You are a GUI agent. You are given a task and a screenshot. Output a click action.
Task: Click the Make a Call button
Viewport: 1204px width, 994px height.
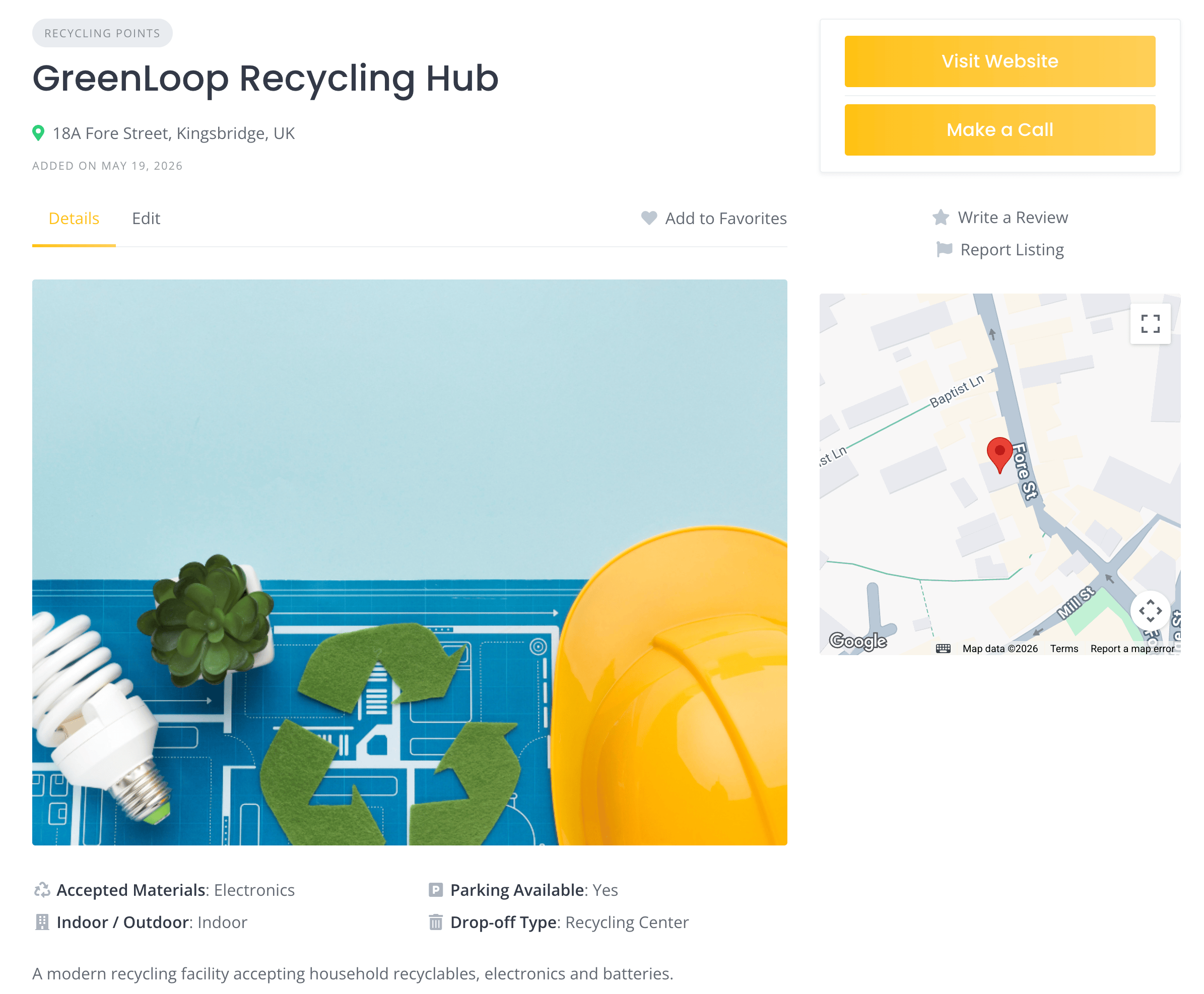click(999, 130)
